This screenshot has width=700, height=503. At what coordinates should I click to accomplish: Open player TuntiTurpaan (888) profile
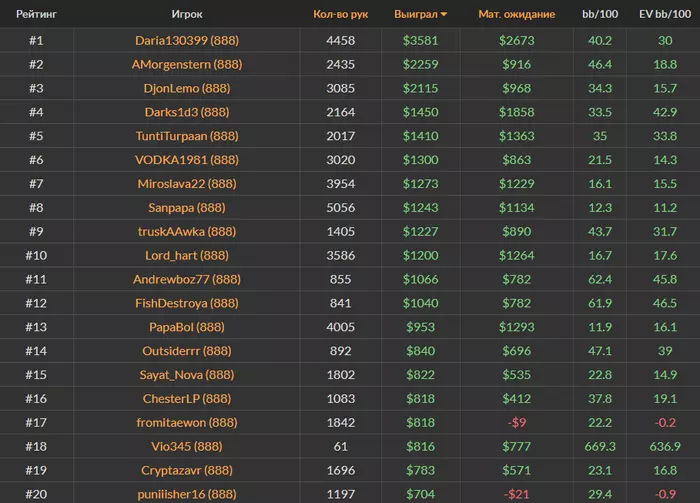tap(187, 136)
